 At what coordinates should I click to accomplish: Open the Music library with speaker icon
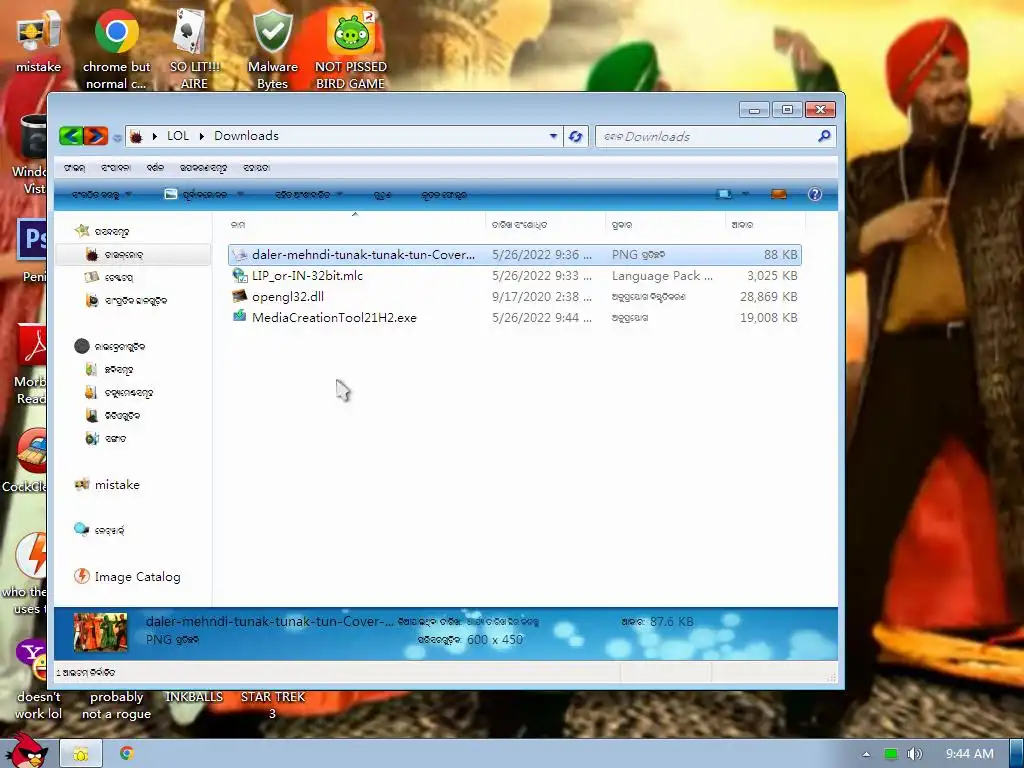[106, 438]
